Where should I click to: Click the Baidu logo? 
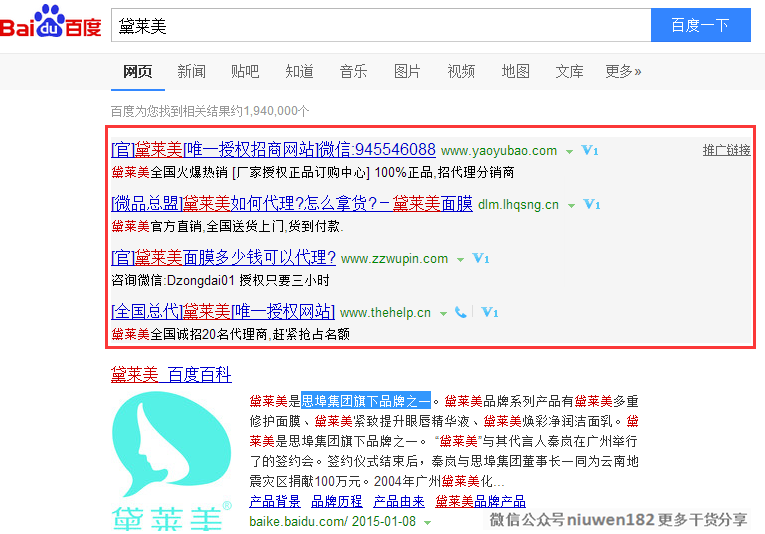(51, 22)
